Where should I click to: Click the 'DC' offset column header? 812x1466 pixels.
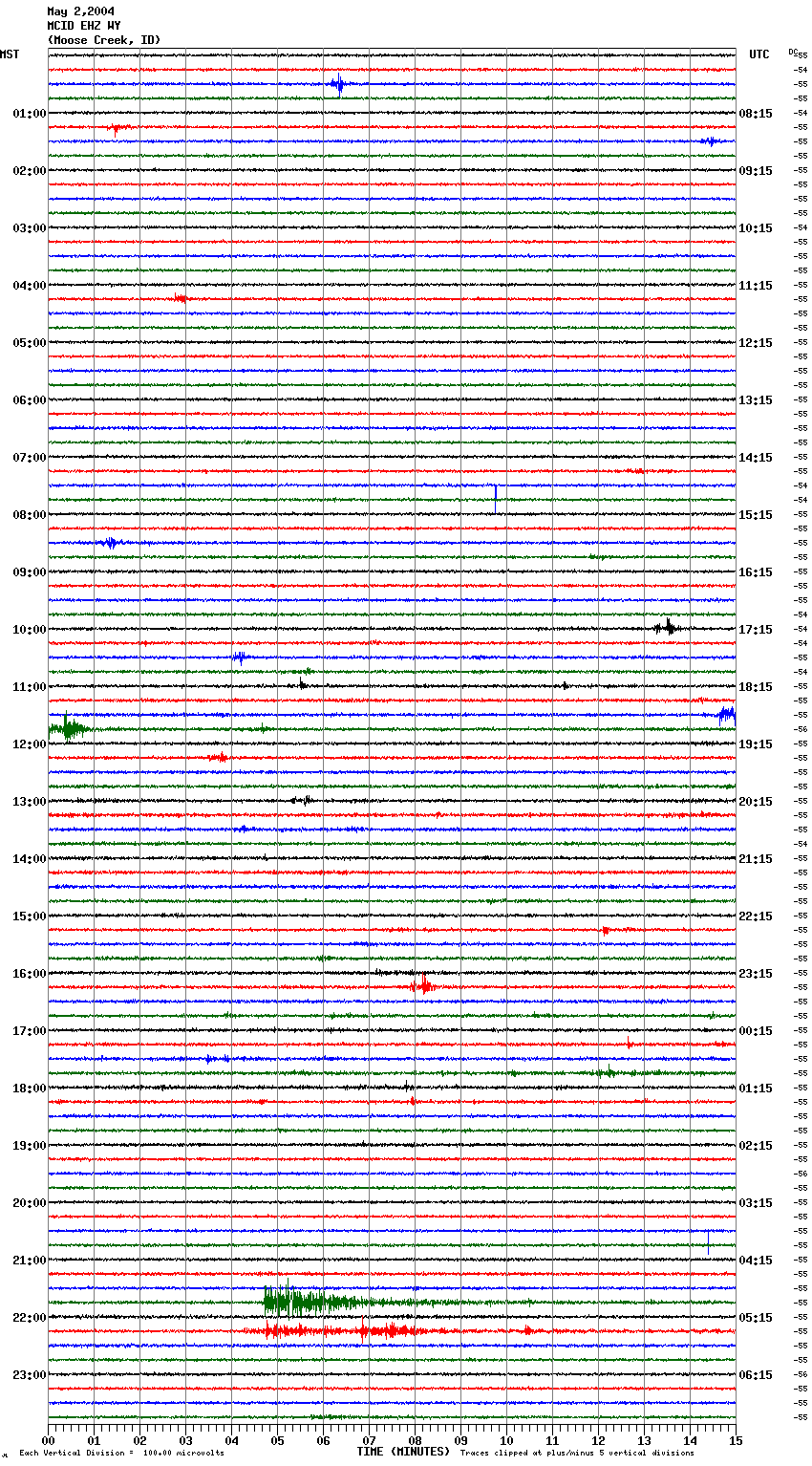793,52
